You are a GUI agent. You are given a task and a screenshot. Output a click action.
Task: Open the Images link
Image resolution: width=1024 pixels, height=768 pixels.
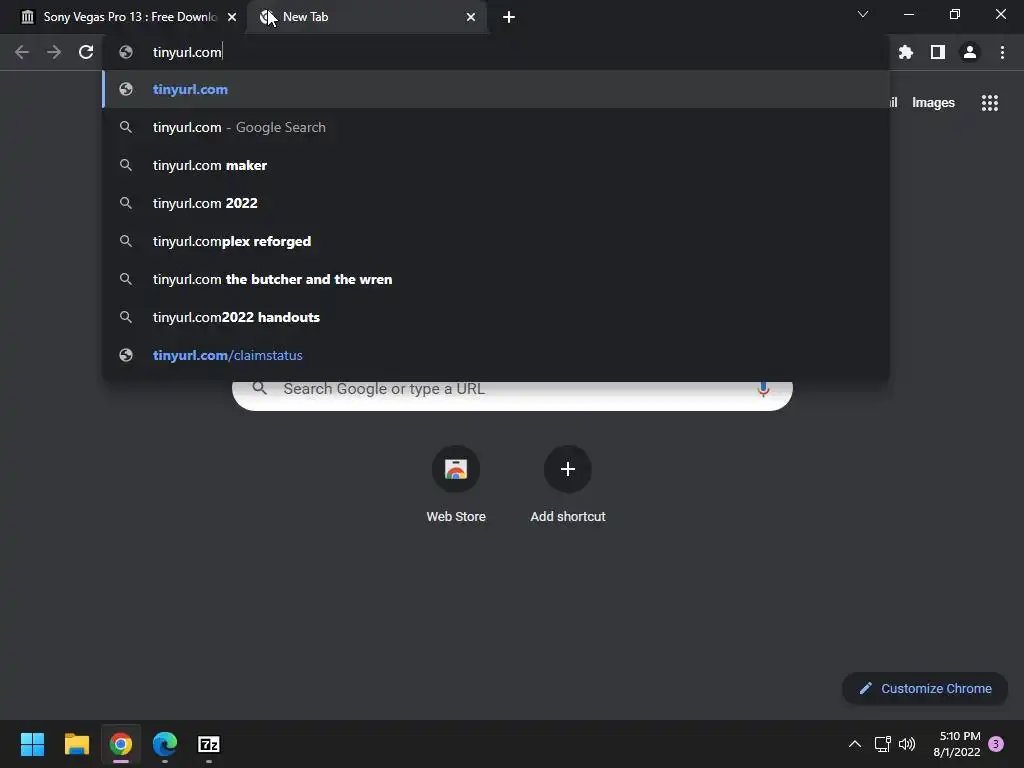pos(933,103)
